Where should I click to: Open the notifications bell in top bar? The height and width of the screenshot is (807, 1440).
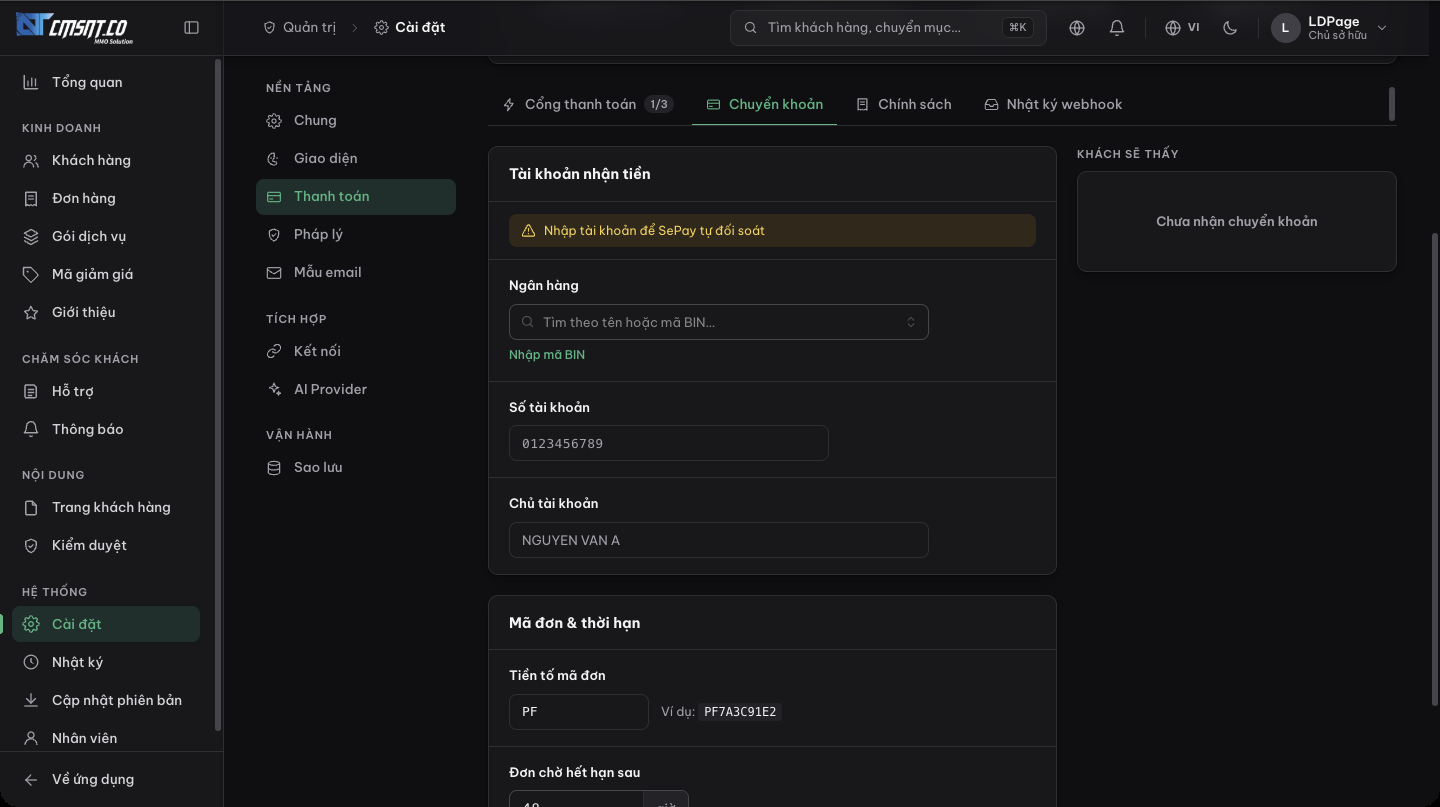tap(1117, 28)
